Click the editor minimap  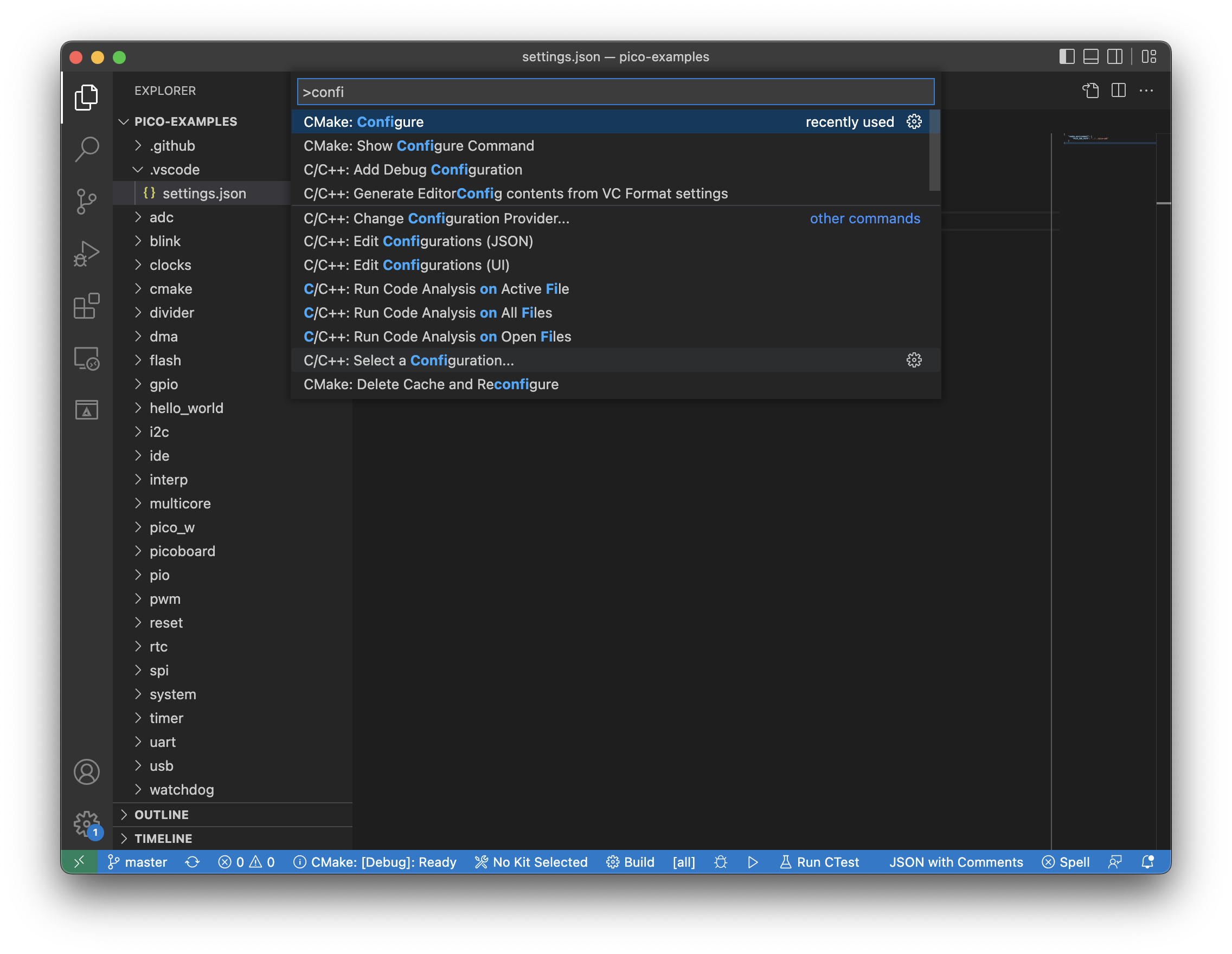point(1109,138)
